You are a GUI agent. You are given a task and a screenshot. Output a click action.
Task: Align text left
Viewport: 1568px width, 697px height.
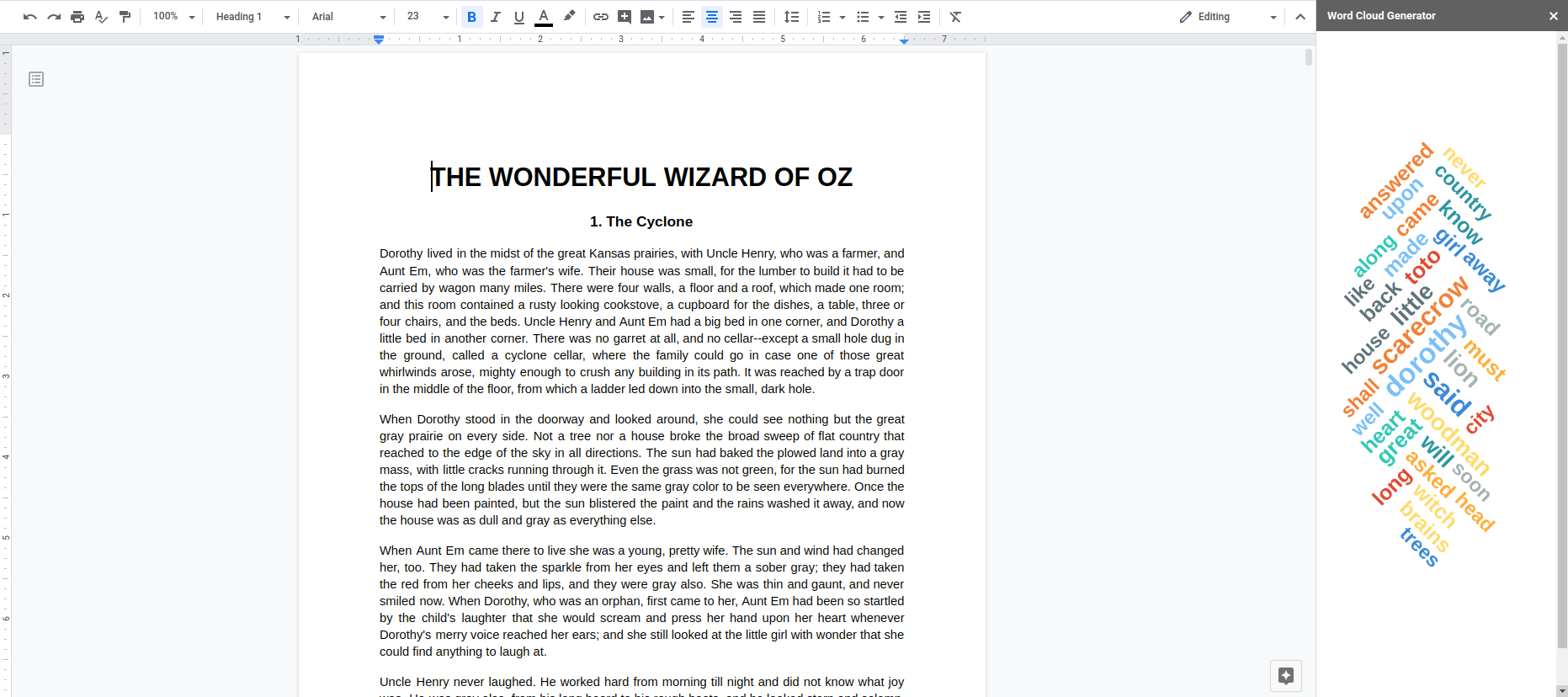[x=688, y=17]
